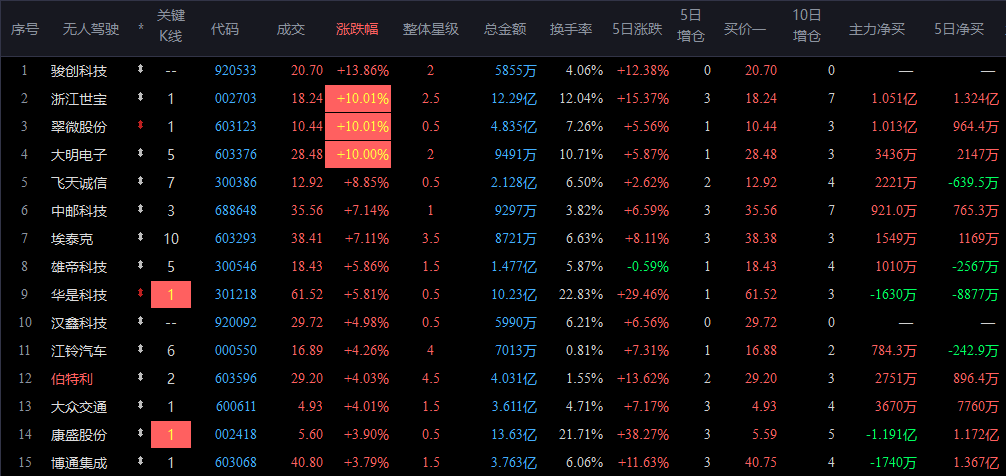This screenshot has width=1006, height=476.
Task: Select the red-highlighted 伯特利 name
Action: tap(72, 379)
